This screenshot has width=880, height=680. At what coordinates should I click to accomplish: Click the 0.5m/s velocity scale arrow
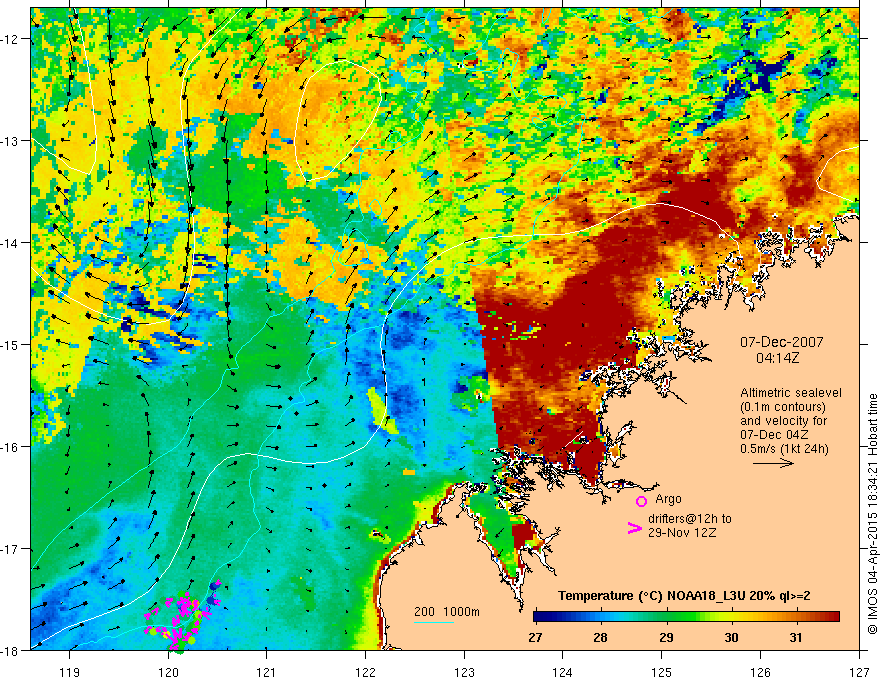(x=773, y=463)
